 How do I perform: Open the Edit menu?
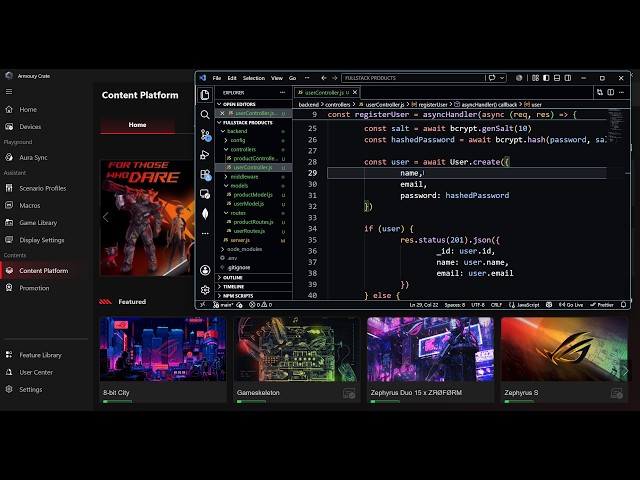232,78
